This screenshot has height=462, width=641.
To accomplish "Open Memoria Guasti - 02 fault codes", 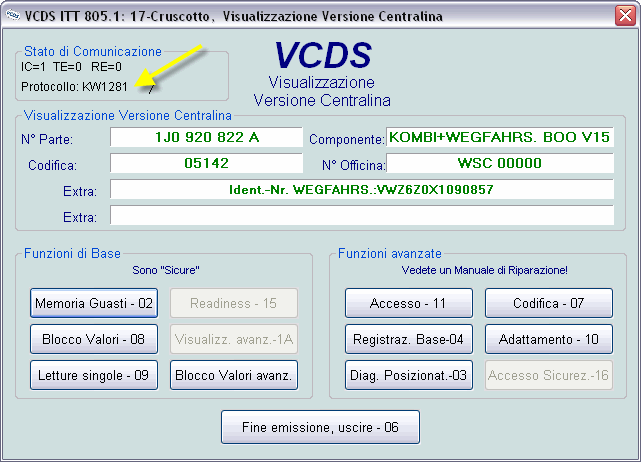I will click(94, 303).
